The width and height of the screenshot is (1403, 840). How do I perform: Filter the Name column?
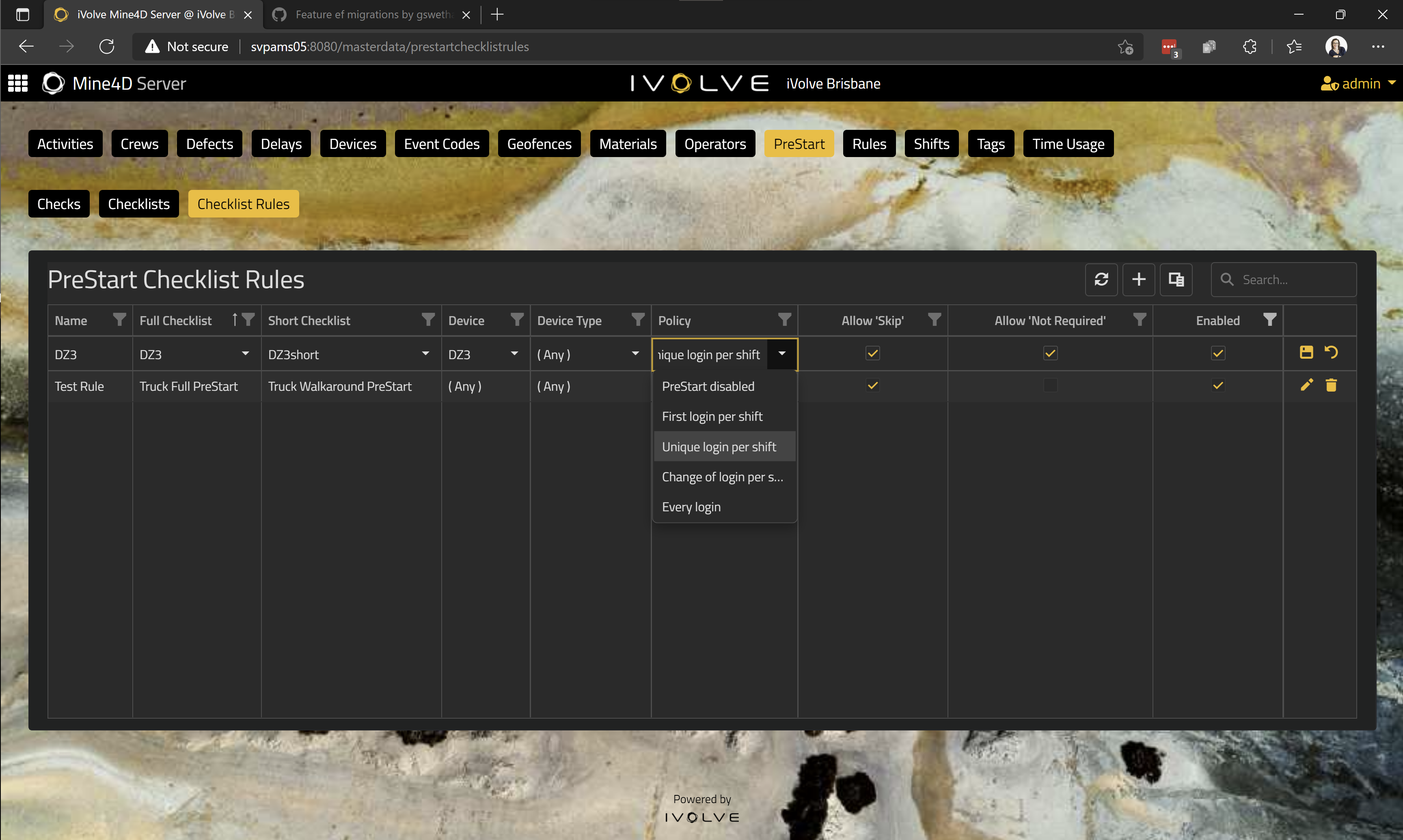click(119, 320)
